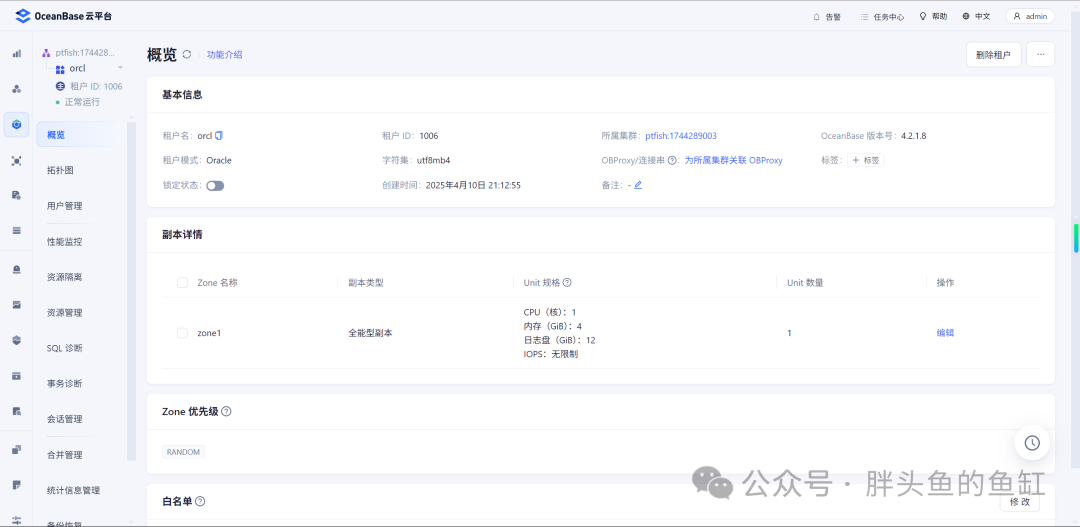Check the zone1 row checkbox
The image size is (1080, 527).
tap(183, 333)
